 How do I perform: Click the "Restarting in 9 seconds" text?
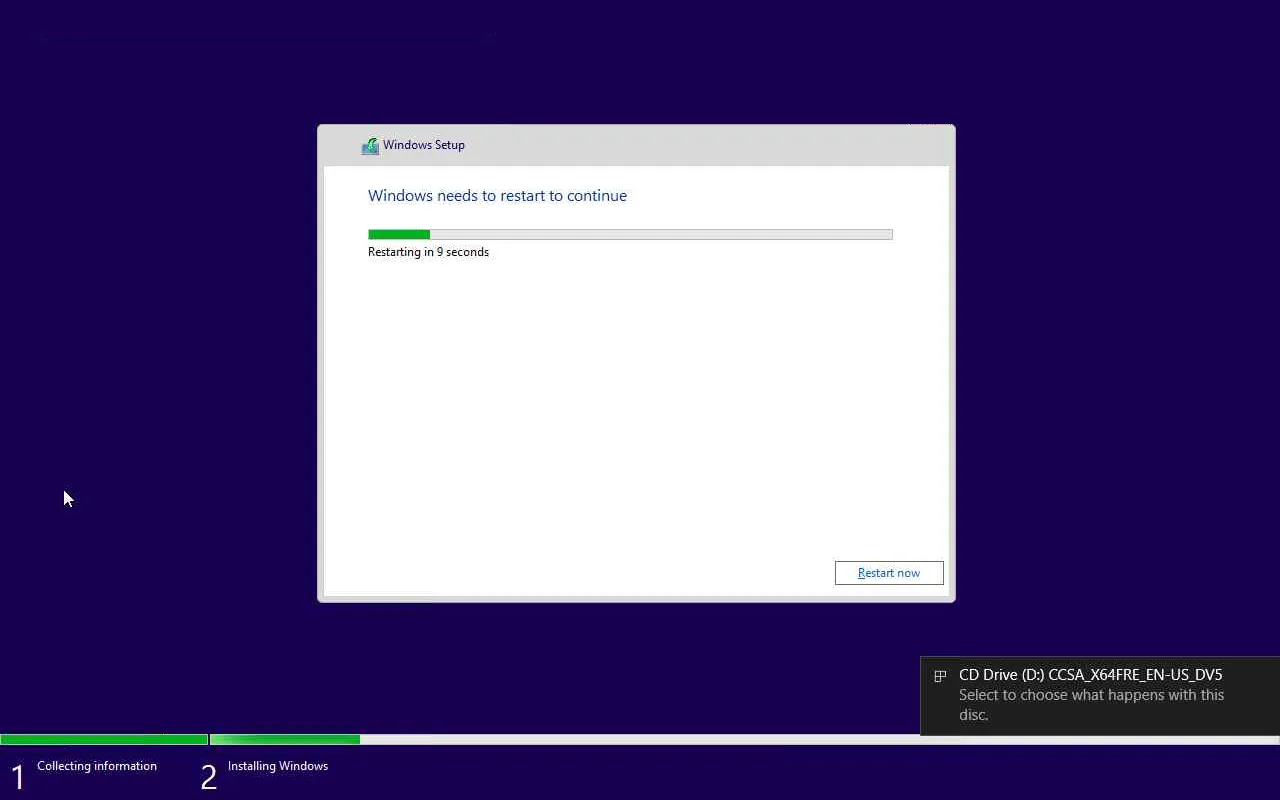tap(428, 252)
